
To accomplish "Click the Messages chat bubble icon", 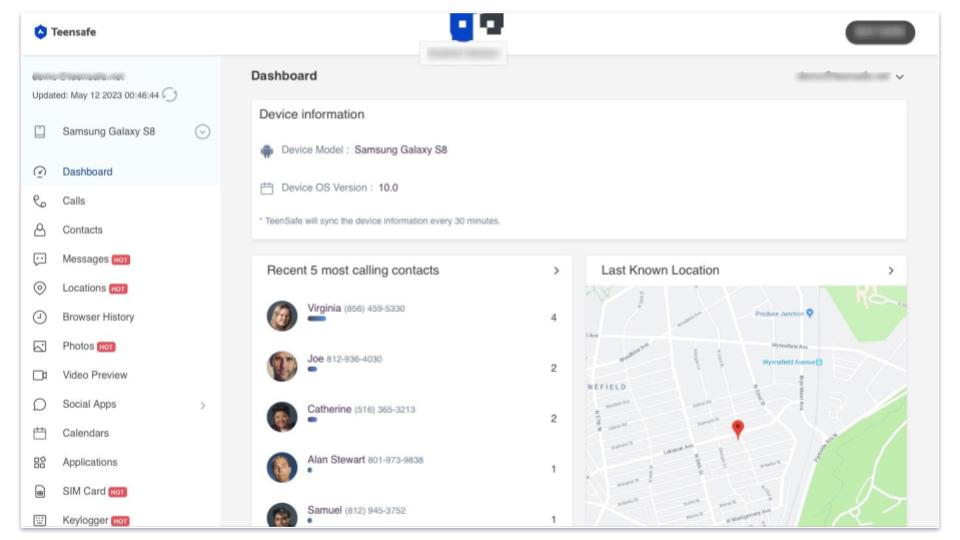I will (x=40, y=259).
